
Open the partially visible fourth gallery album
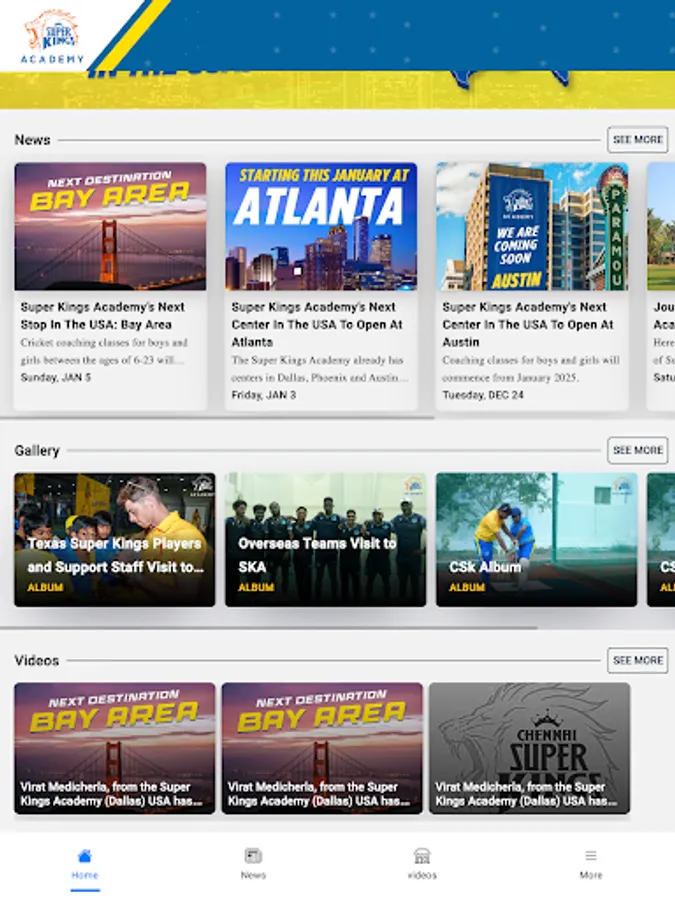(x=661, y=540)
